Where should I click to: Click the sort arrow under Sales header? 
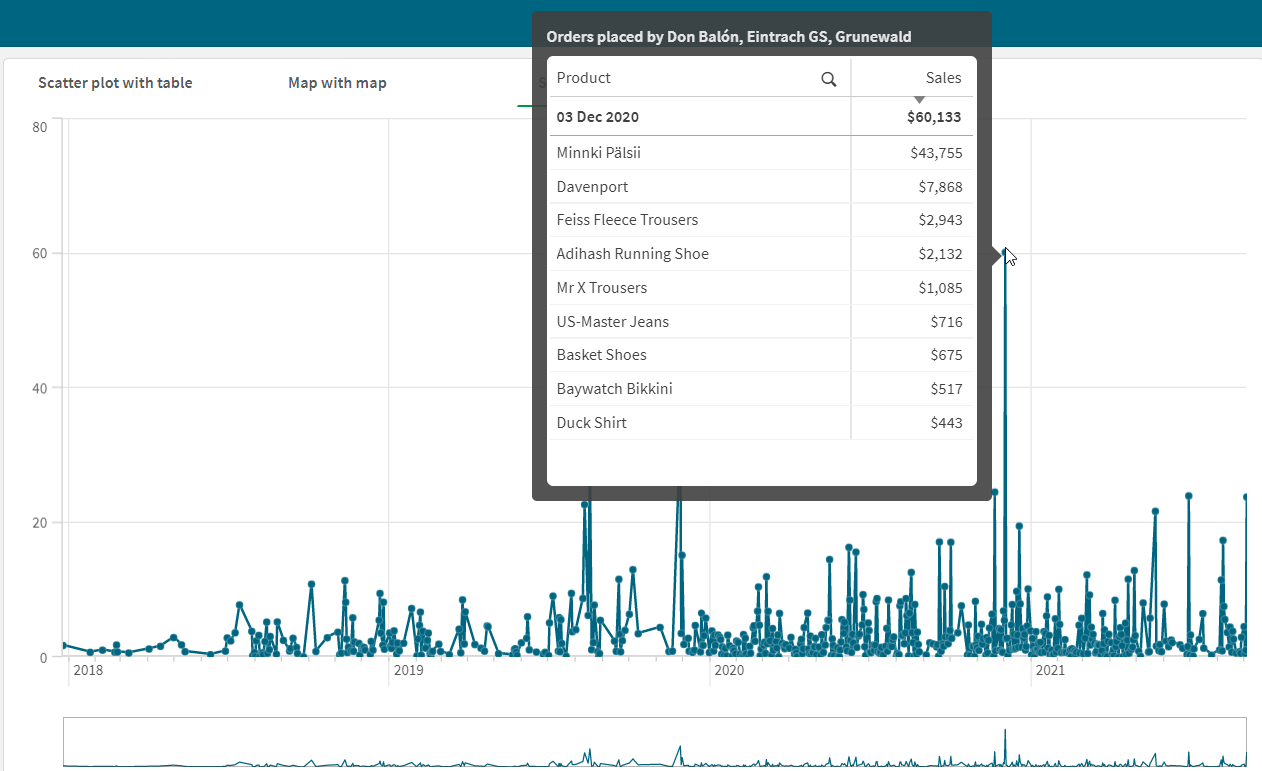click(919, 99)
